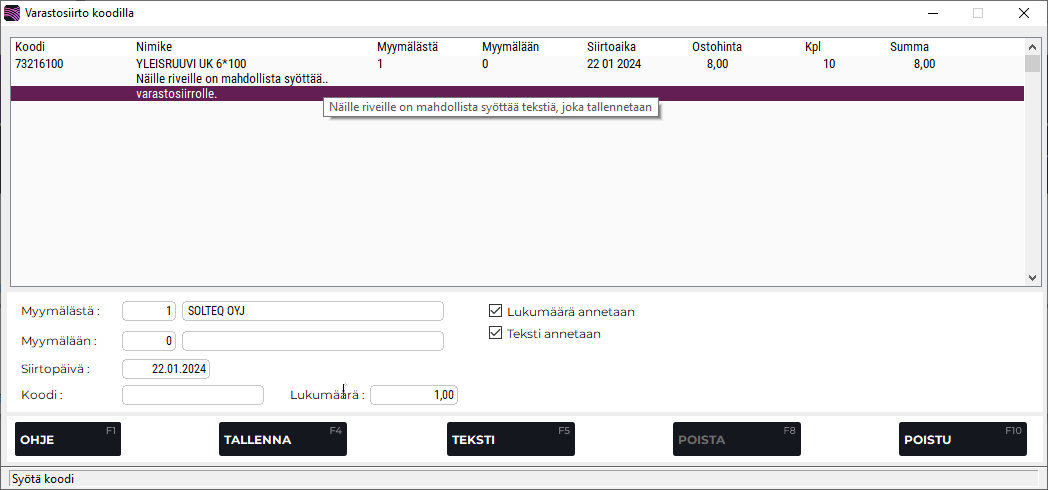1048x490 pixels.
Task: Click the POISTU exit button
Action: [x=962, y=439]
